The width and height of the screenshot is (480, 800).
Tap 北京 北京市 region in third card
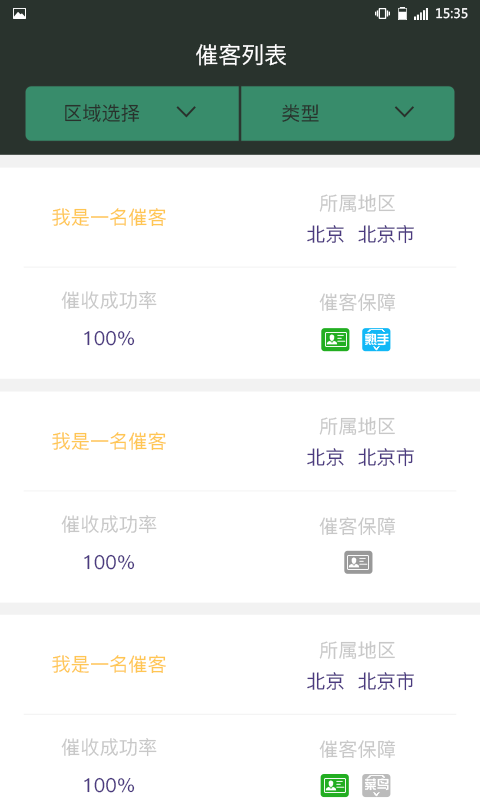[x=360, y=681]
